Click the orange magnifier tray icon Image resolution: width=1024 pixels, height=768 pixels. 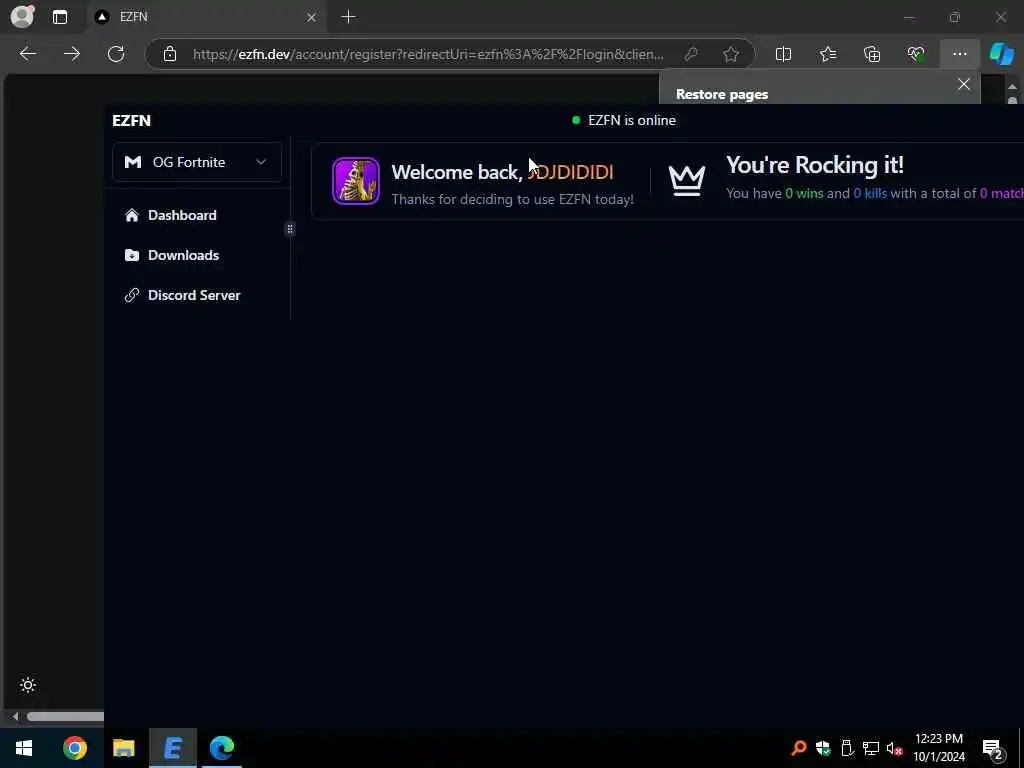click(798, 748)
